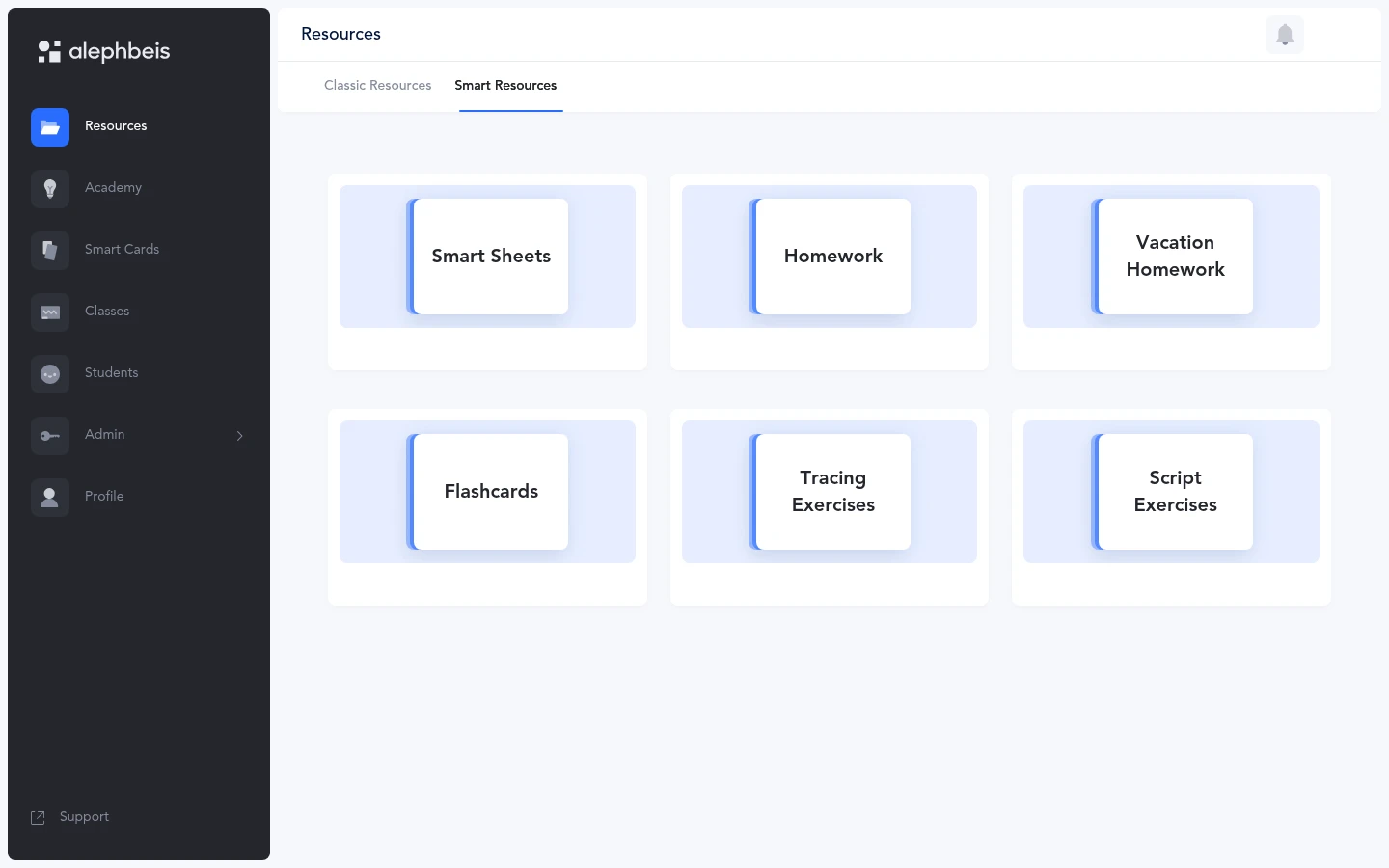Screen dimensions: 1389x868
Task: Open the Classes chalkboard icon
Action: coord(50,312)
